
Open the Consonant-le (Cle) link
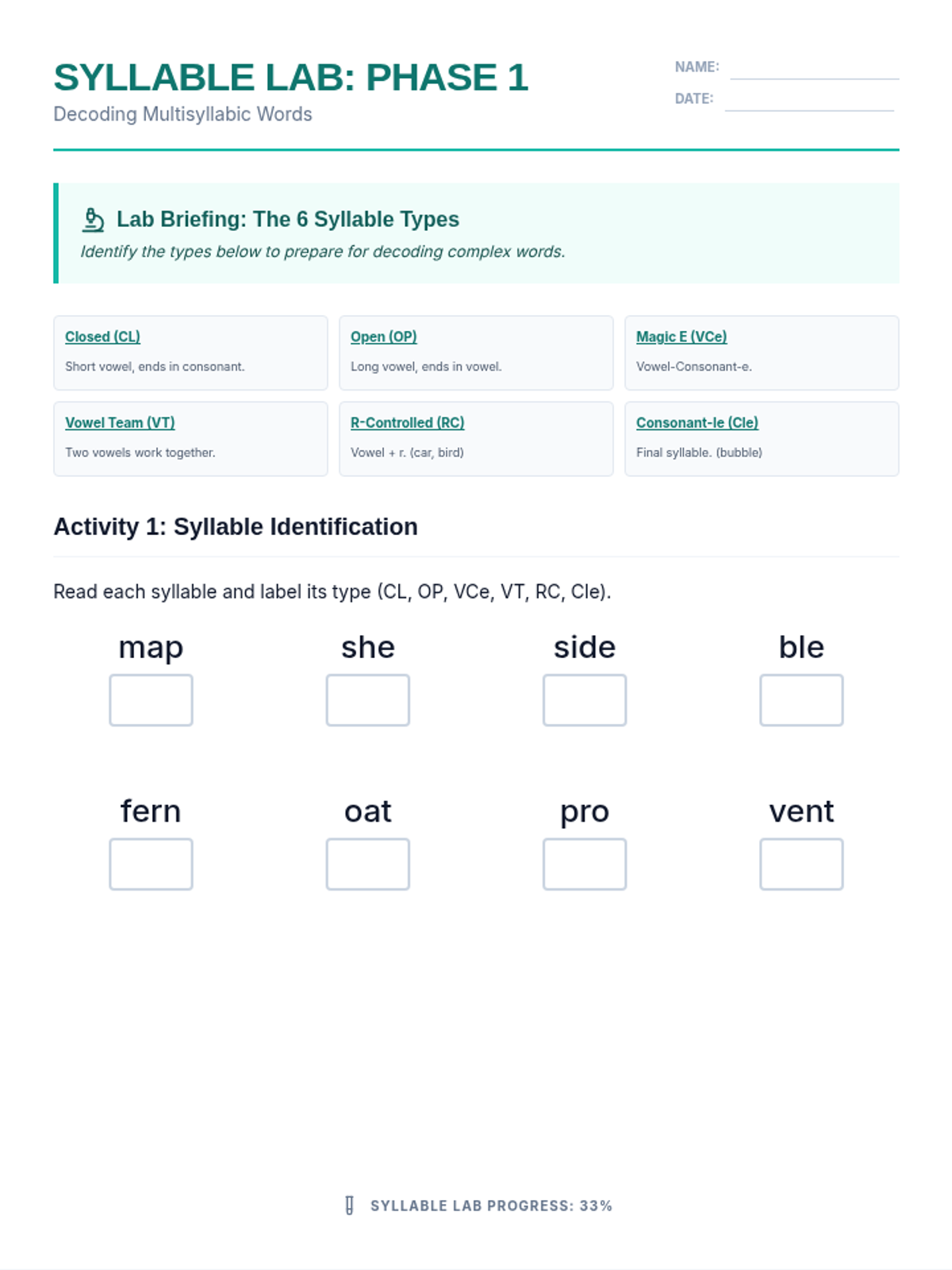tap(697, 422)
